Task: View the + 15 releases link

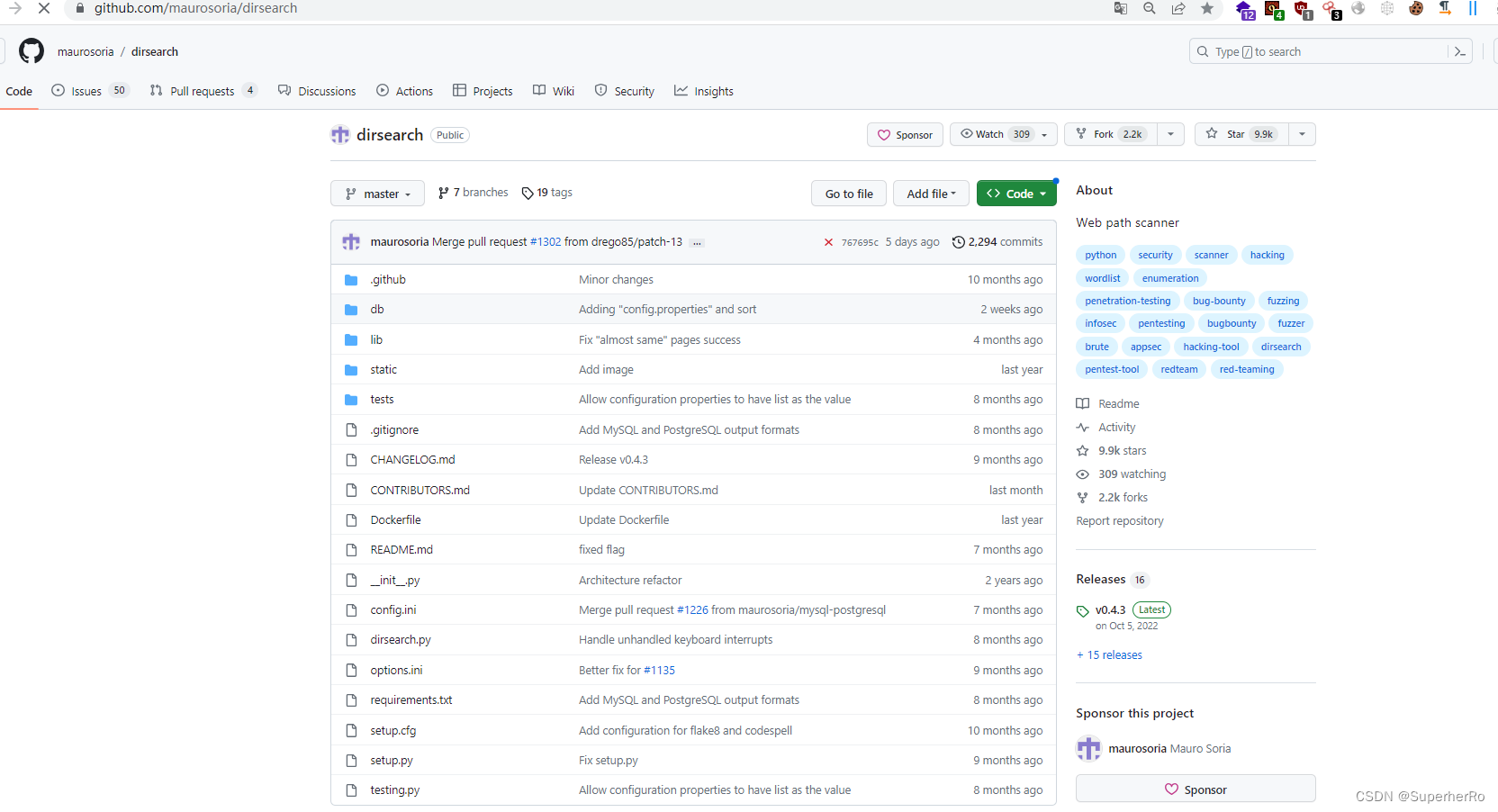Action: [x=1109, y=655]
